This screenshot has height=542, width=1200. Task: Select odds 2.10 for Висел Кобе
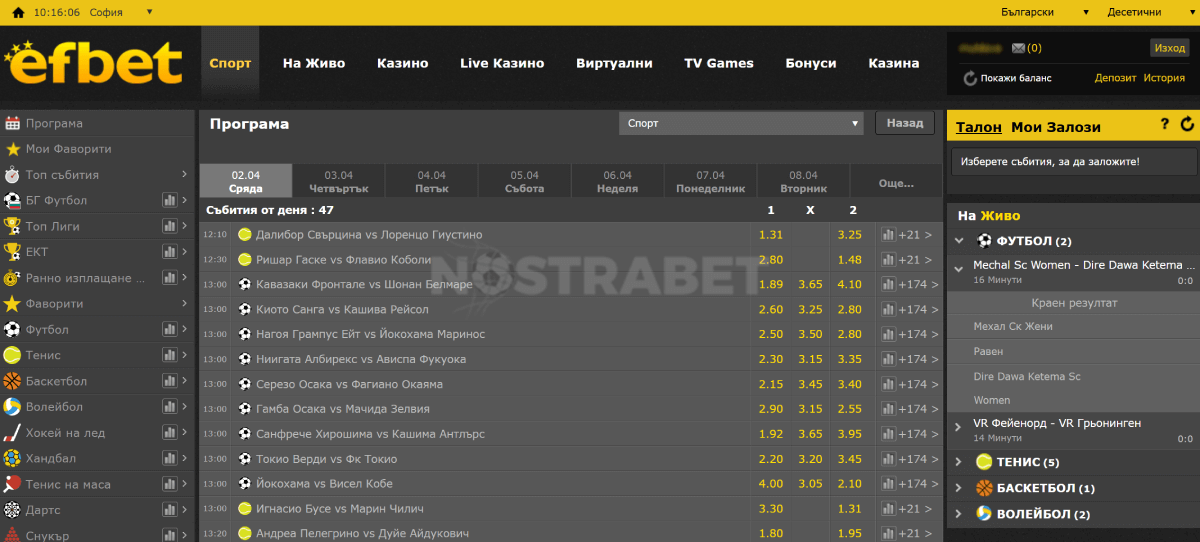[x=850, y=484]
